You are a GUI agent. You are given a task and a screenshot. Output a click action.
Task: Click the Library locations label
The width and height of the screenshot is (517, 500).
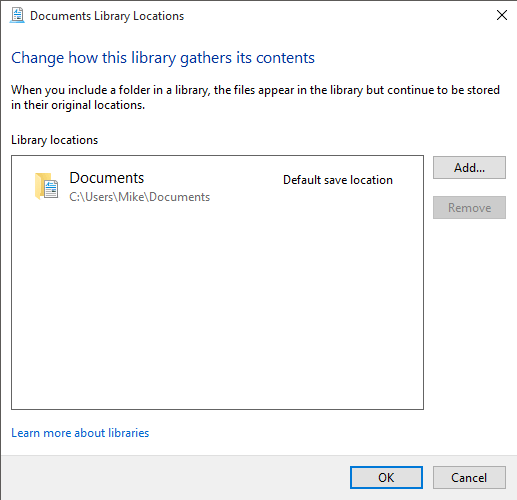(x=54, y=140)
